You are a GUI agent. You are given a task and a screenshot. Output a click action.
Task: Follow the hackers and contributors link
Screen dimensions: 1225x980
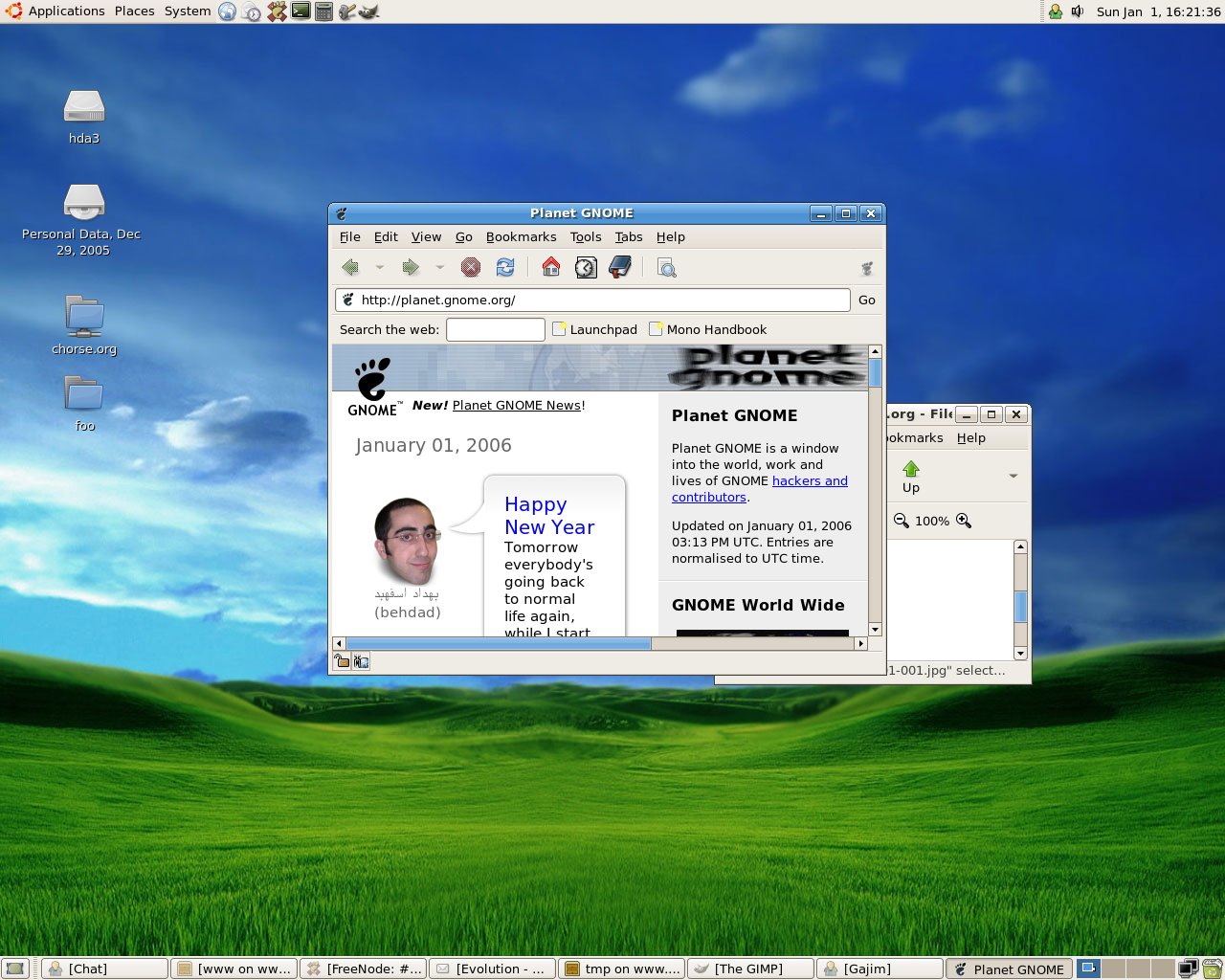pos(760,489)
